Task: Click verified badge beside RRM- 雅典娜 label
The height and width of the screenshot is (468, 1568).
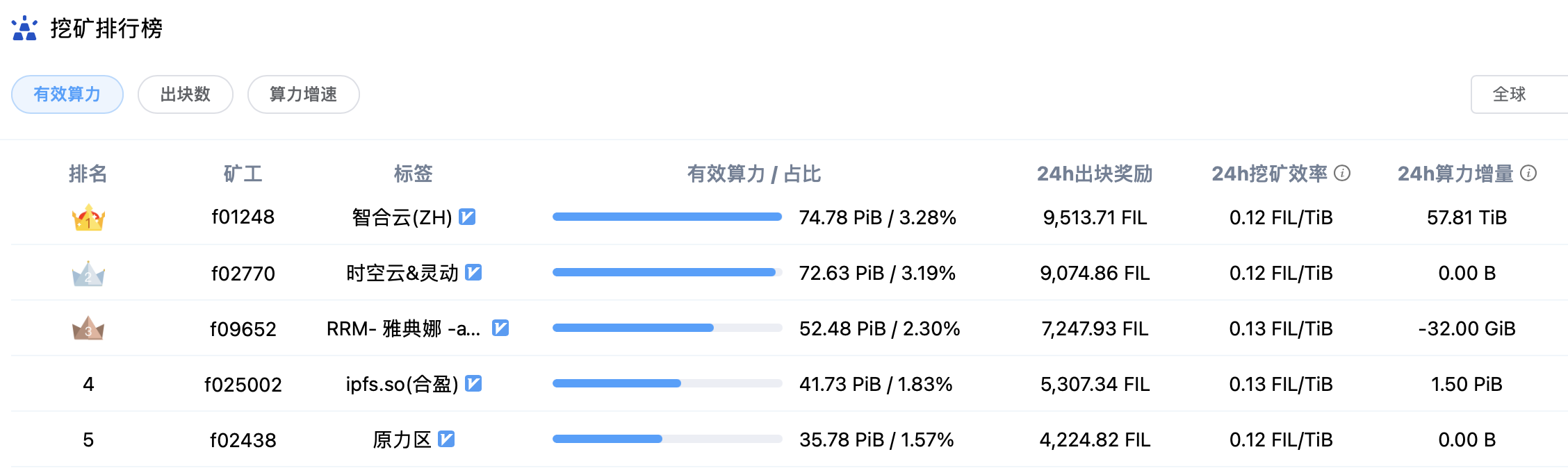Action: coord(500,328)
